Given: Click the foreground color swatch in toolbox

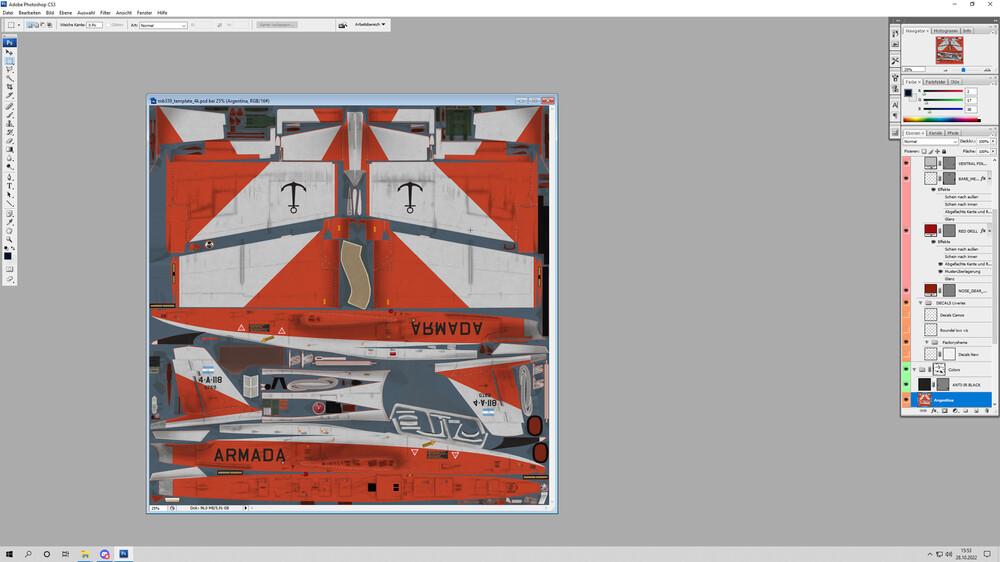Looking at the screenshot, I should (x=7, y=255).
